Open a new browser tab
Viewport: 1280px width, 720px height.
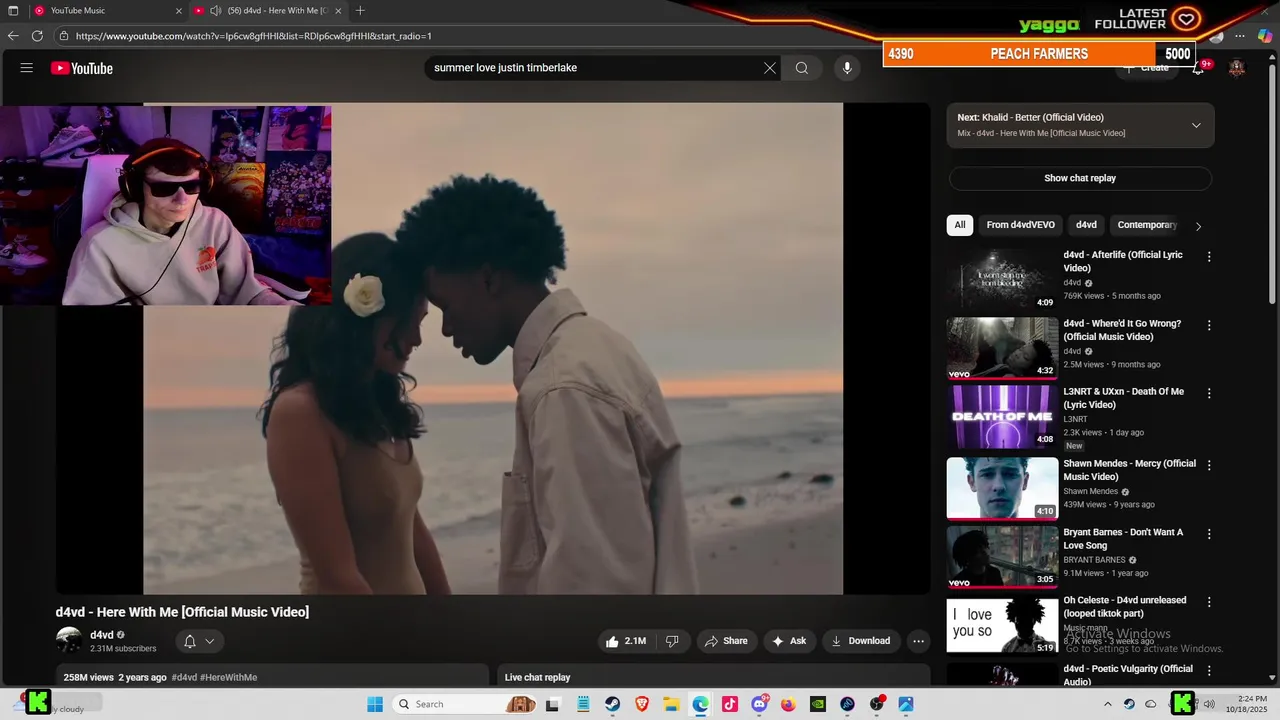(360, 10)
